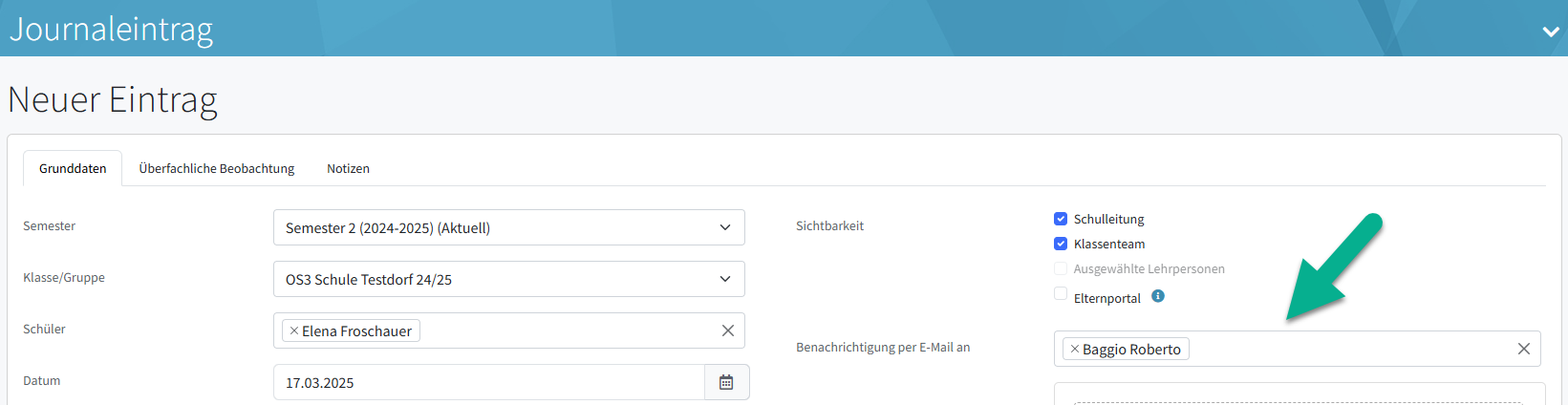The image size is (1568, 405).
Task: Switch to the Grunddaten tab
Action: [x=73, y=168]
